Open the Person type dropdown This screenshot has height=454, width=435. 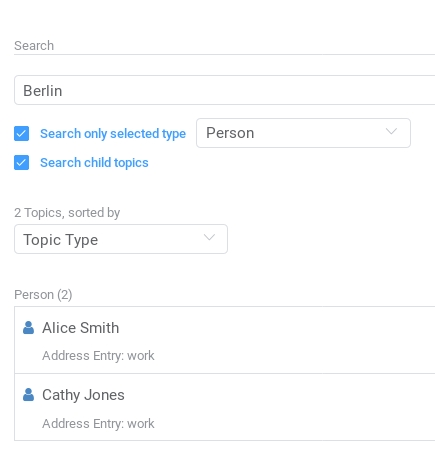click(303, 133)
